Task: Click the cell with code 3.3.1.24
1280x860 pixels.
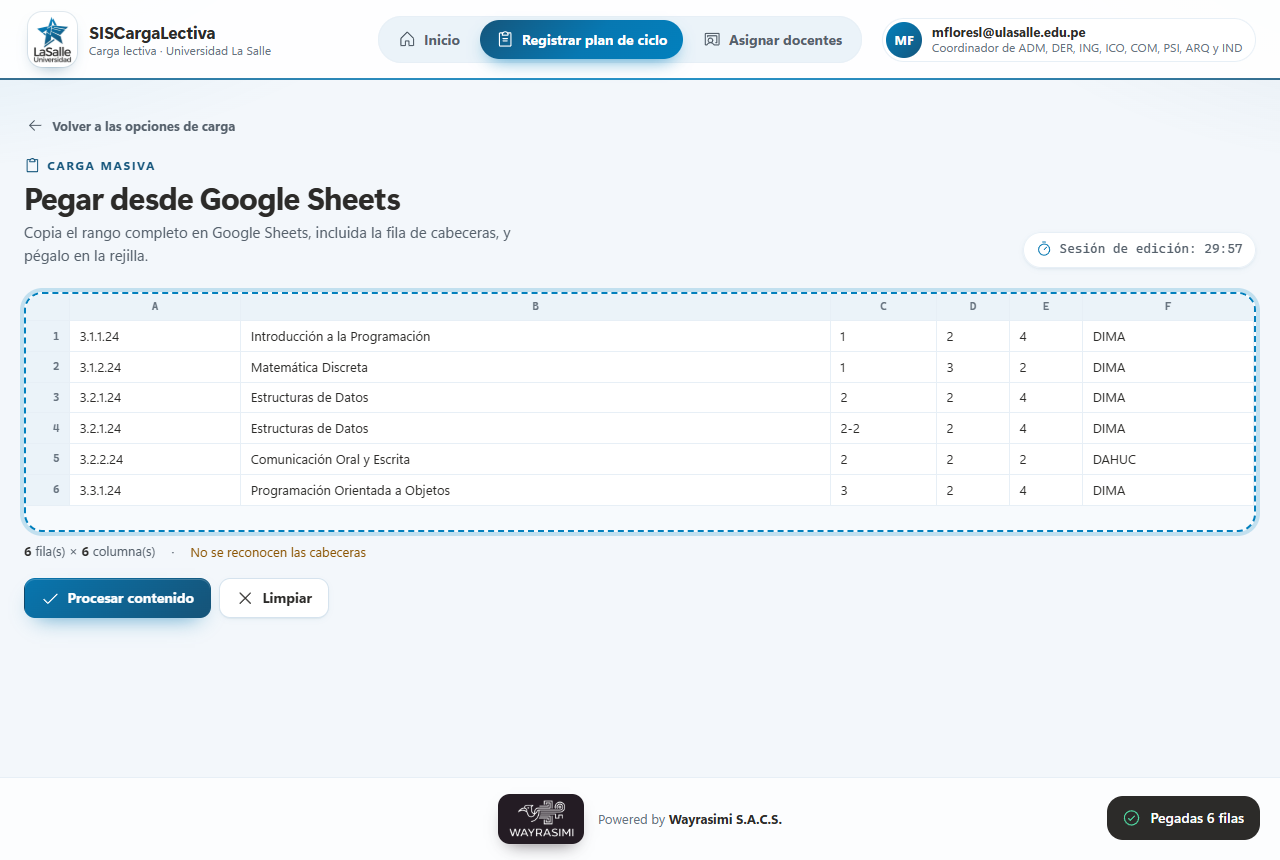Action: pos(155,490)
